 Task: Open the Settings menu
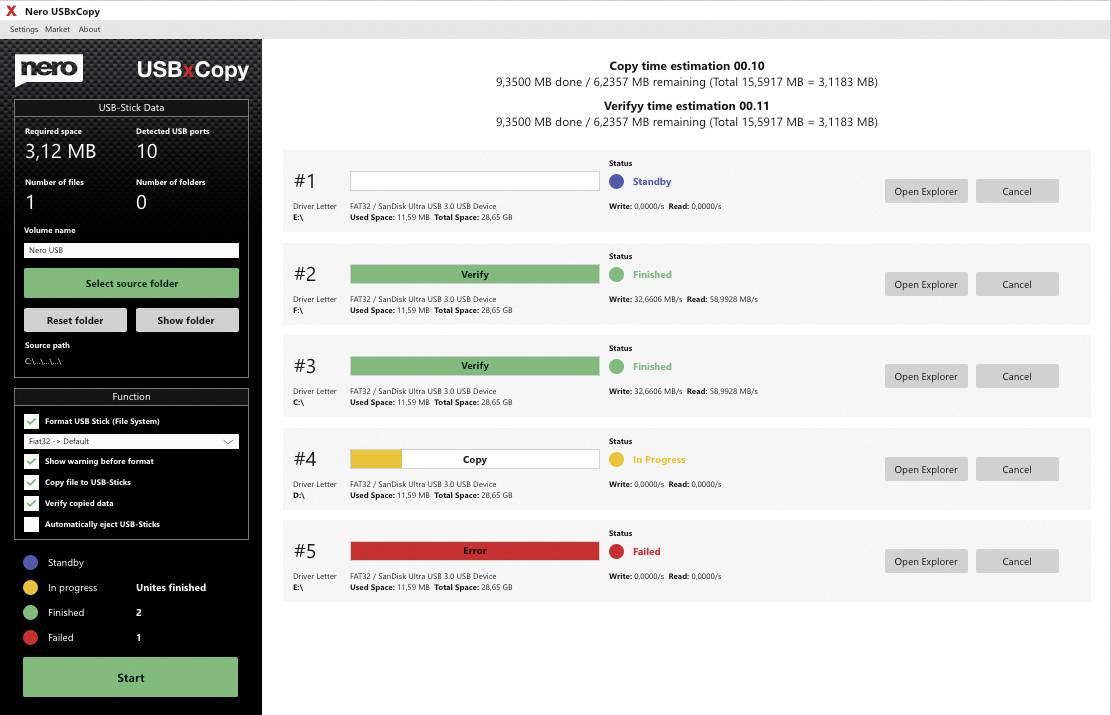(x=24, y=29)
